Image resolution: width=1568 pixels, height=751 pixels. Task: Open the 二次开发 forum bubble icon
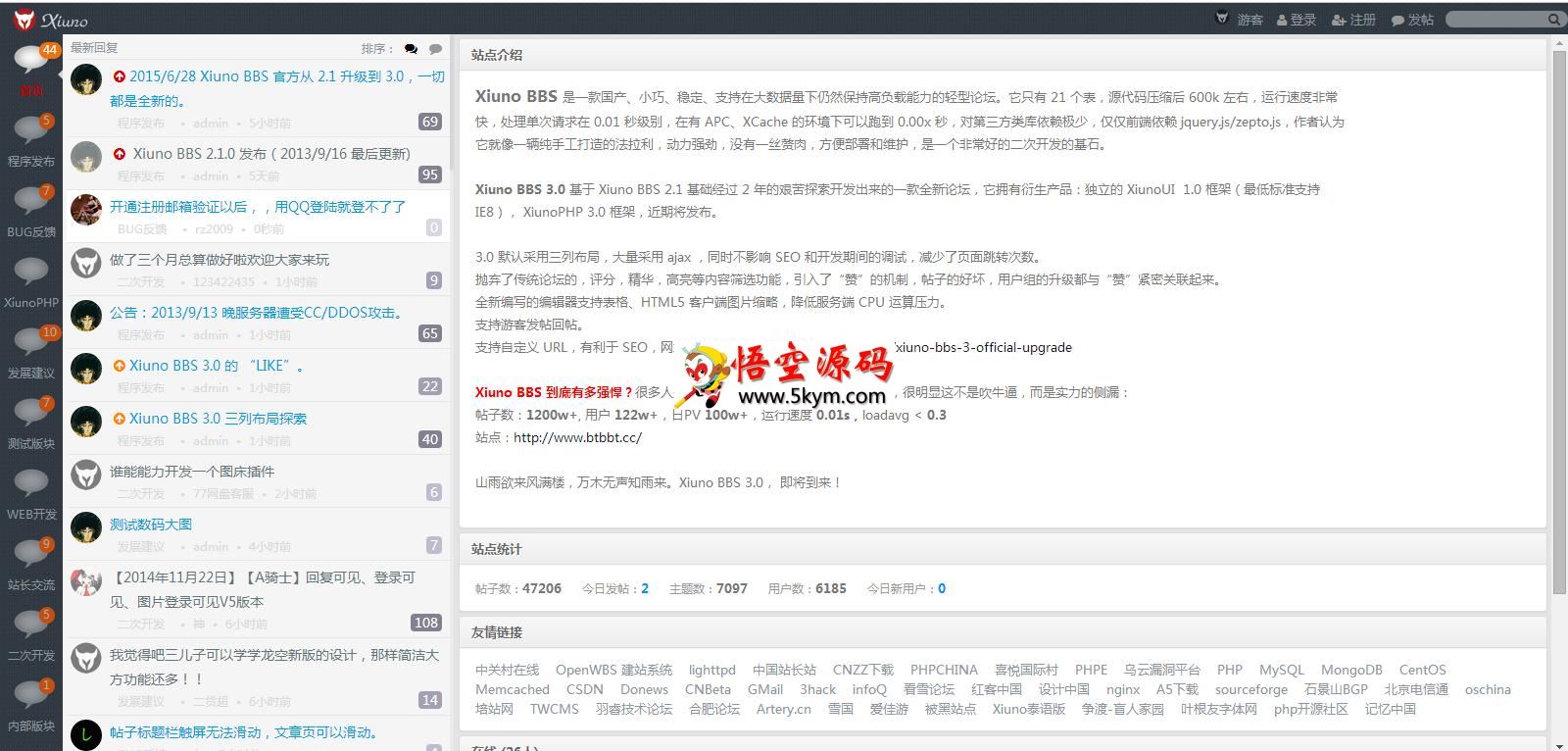[x=31, y=625]
